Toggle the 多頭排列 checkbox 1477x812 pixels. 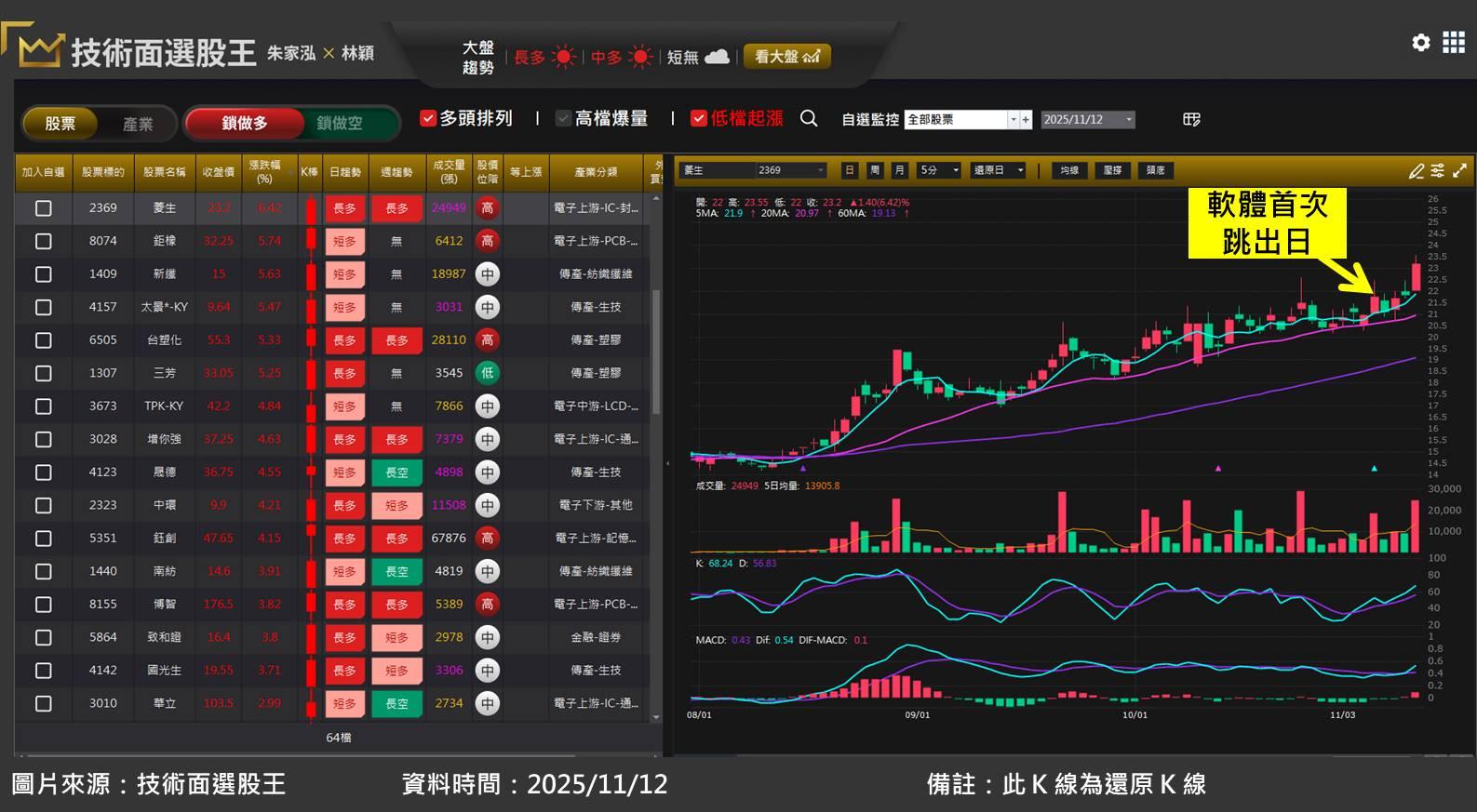tap(428, 118)
